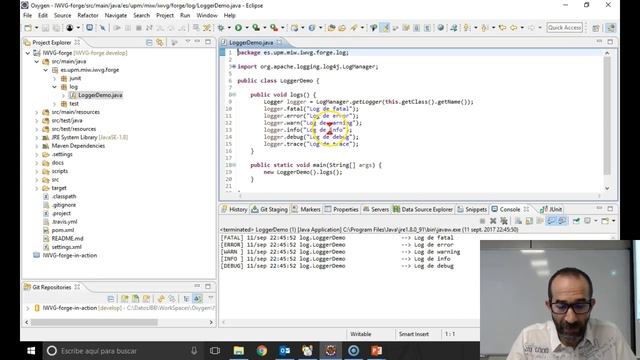Viewport: 640px width, 360px height.
Task: Click the Java EE perspective icon
Action: (x=611, y=28)
